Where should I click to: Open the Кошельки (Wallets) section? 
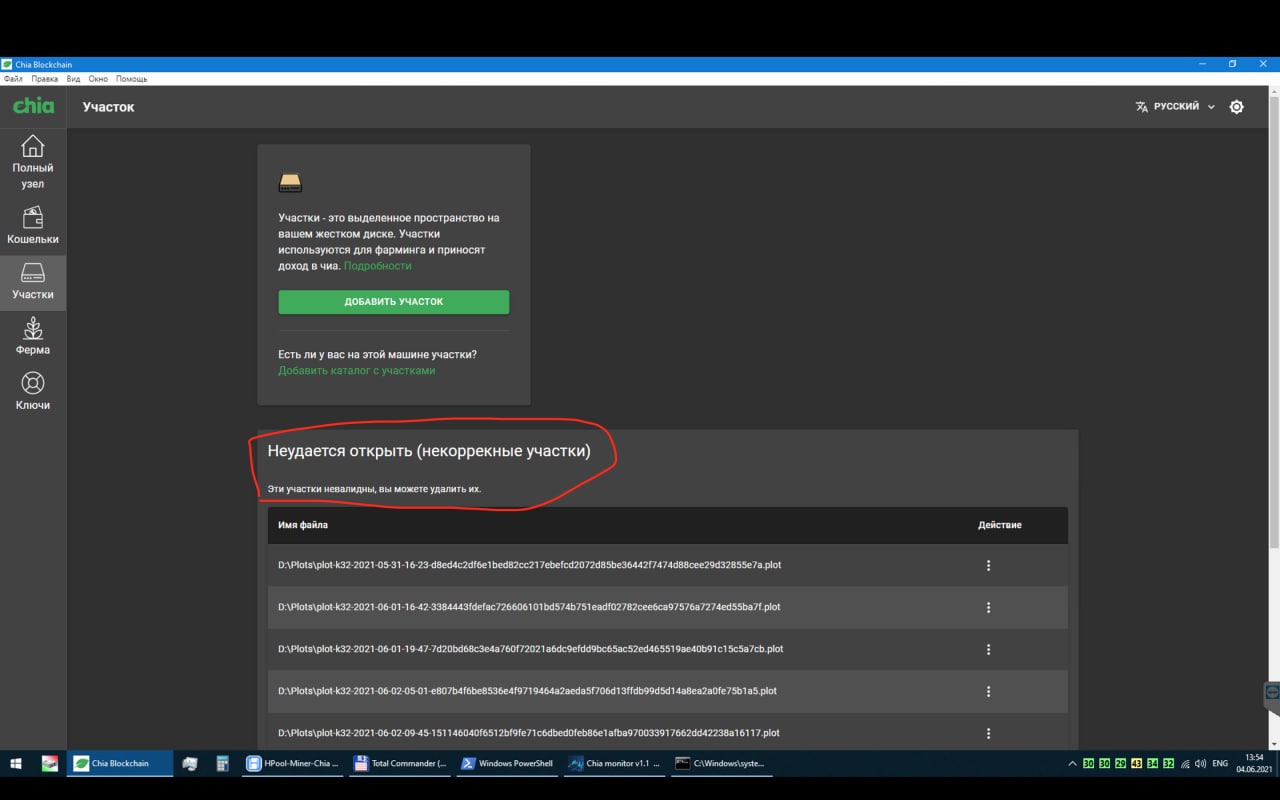pos(33,225)
